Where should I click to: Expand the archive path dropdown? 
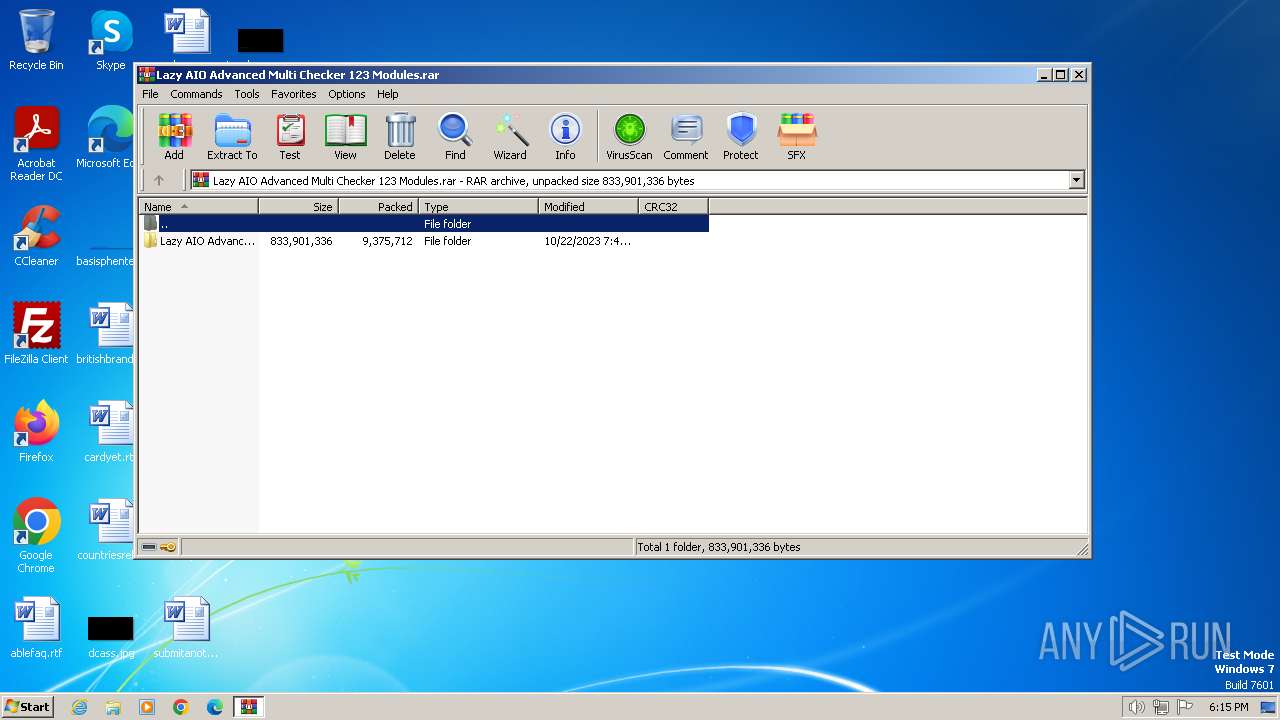(x=1077, y=181)
